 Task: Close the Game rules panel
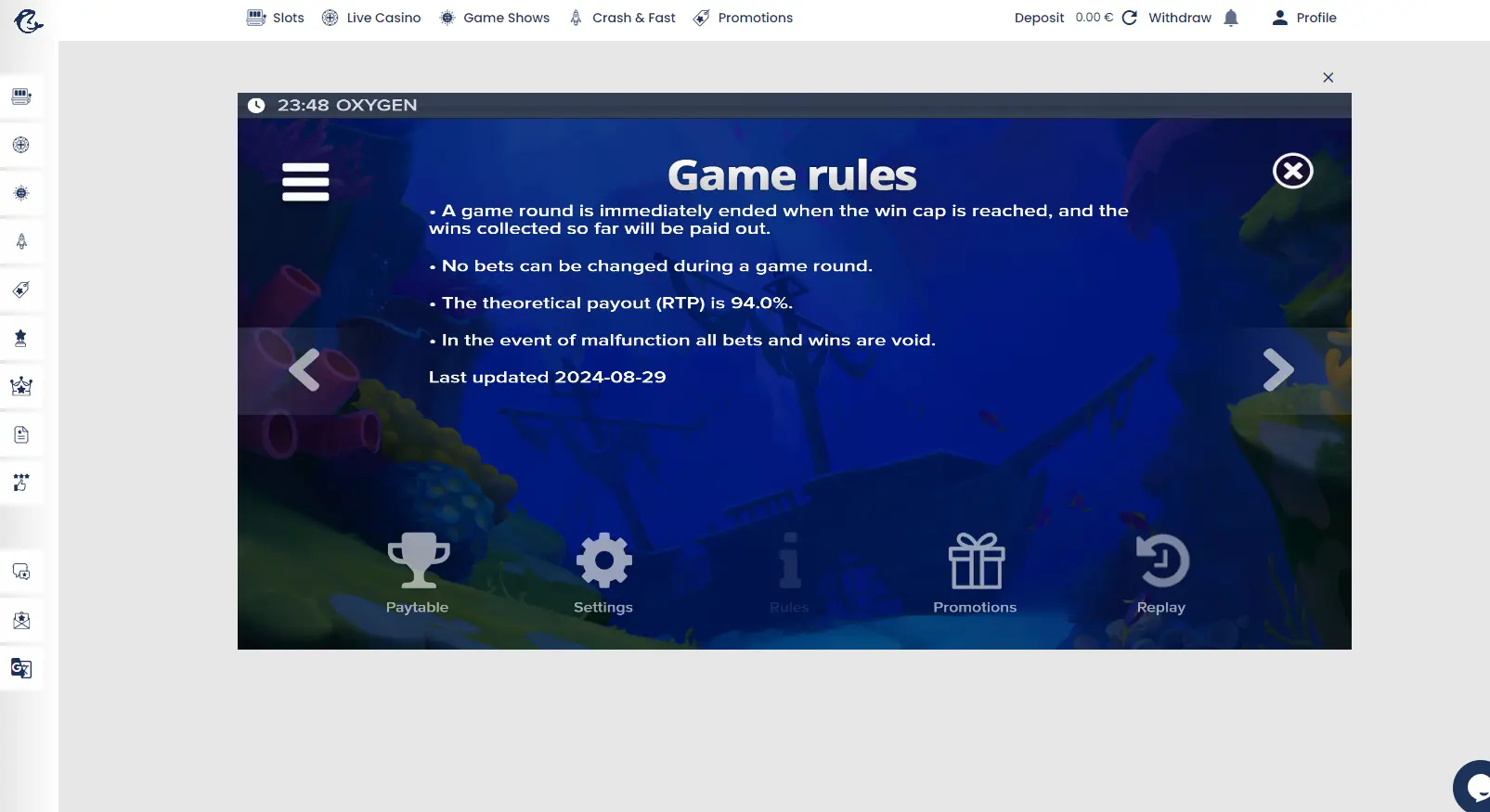[1292, 171]
